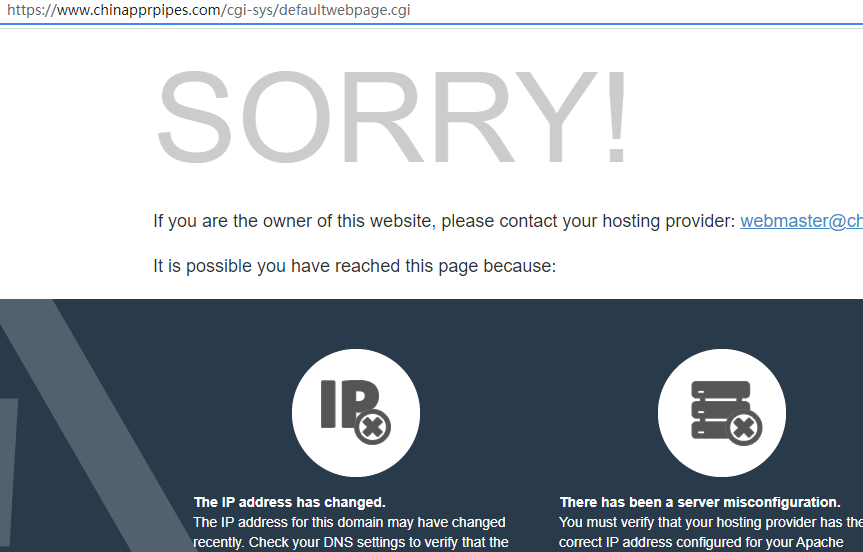Click the large SORRY! heading
The width and height of the screenshot is (863, 552).
pyautogui.click(x=392, y=117)
